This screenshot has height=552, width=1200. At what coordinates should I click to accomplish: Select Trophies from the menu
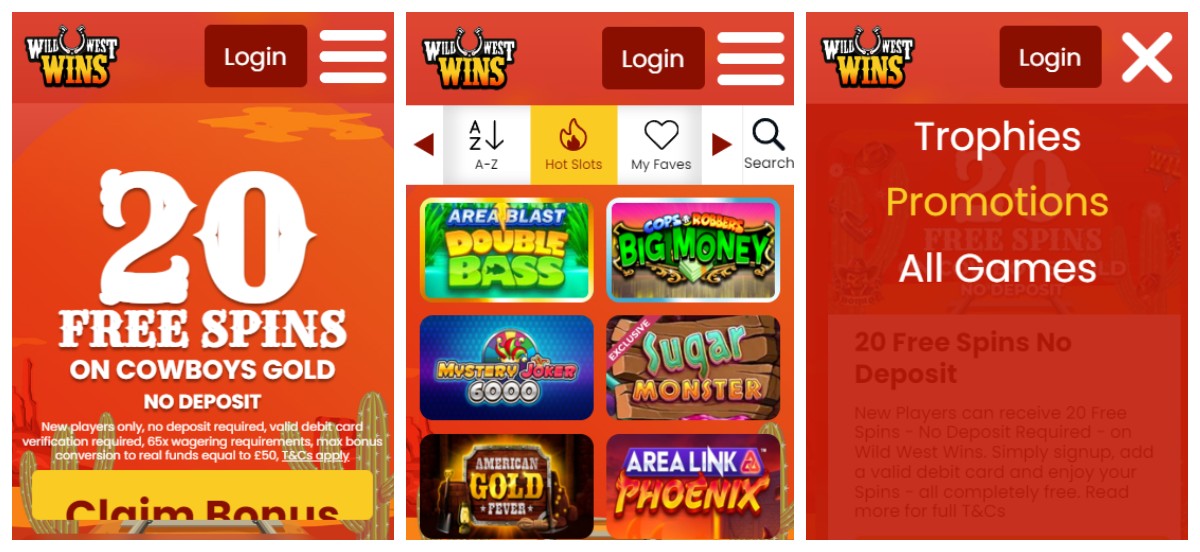point(997,137)
